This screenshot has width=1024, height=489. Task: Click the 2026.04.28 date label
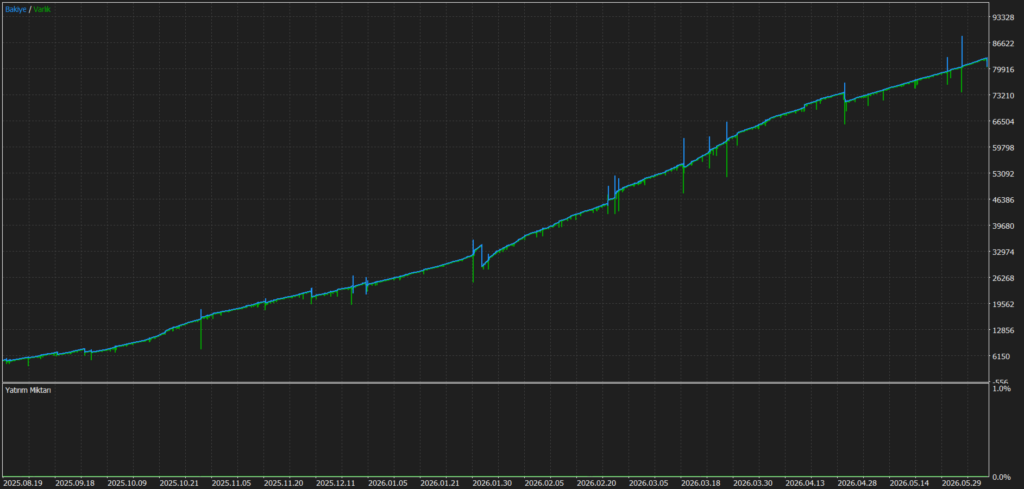pos(858,483)
